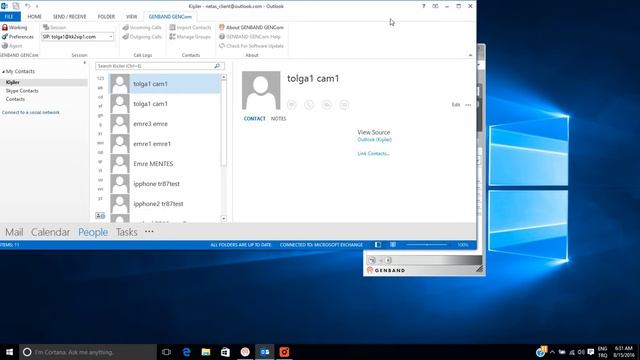Open more actions ellipsis next to Edit
640x360 pixels.
(468, 105)
